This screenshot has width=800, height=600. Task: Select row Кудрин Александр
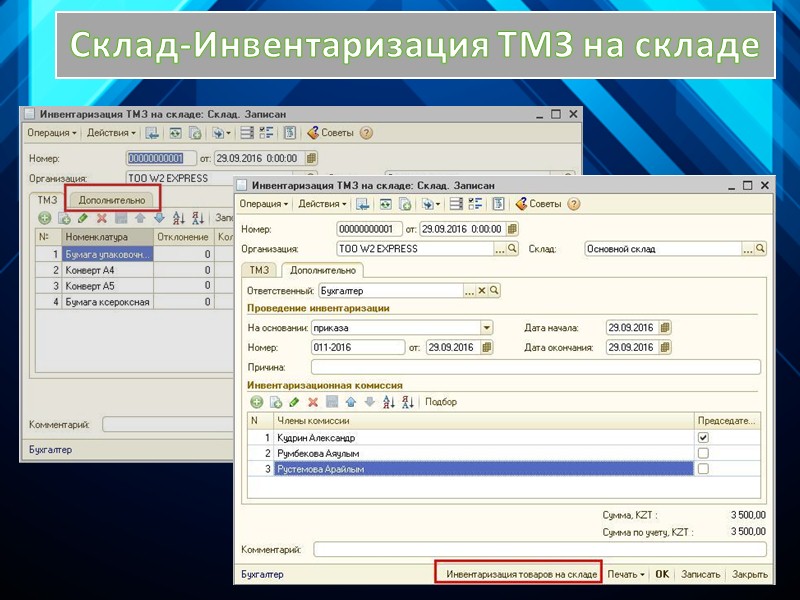coord(504,437)
